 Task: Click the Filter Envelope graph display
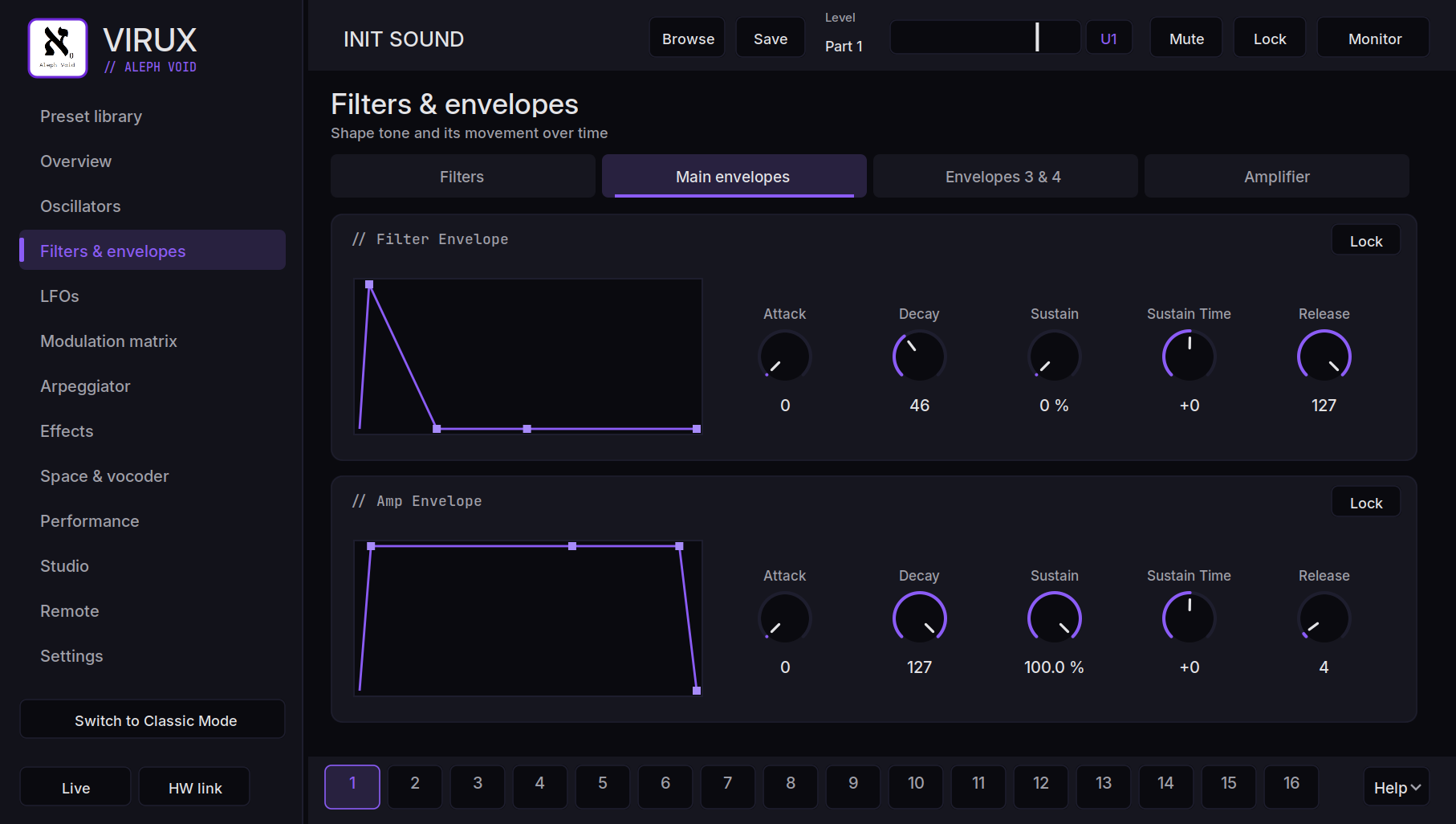point(528,357)
